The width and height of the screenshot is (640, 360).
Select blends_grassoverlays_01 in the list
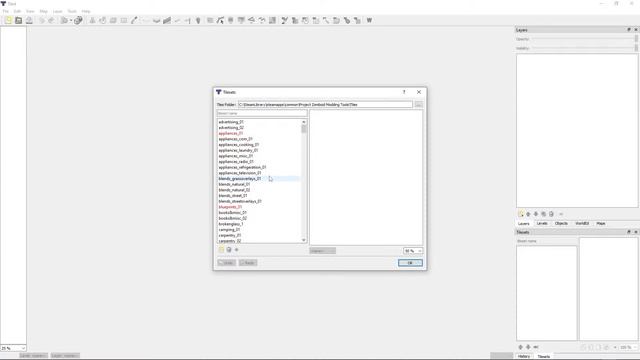[240, 179]
